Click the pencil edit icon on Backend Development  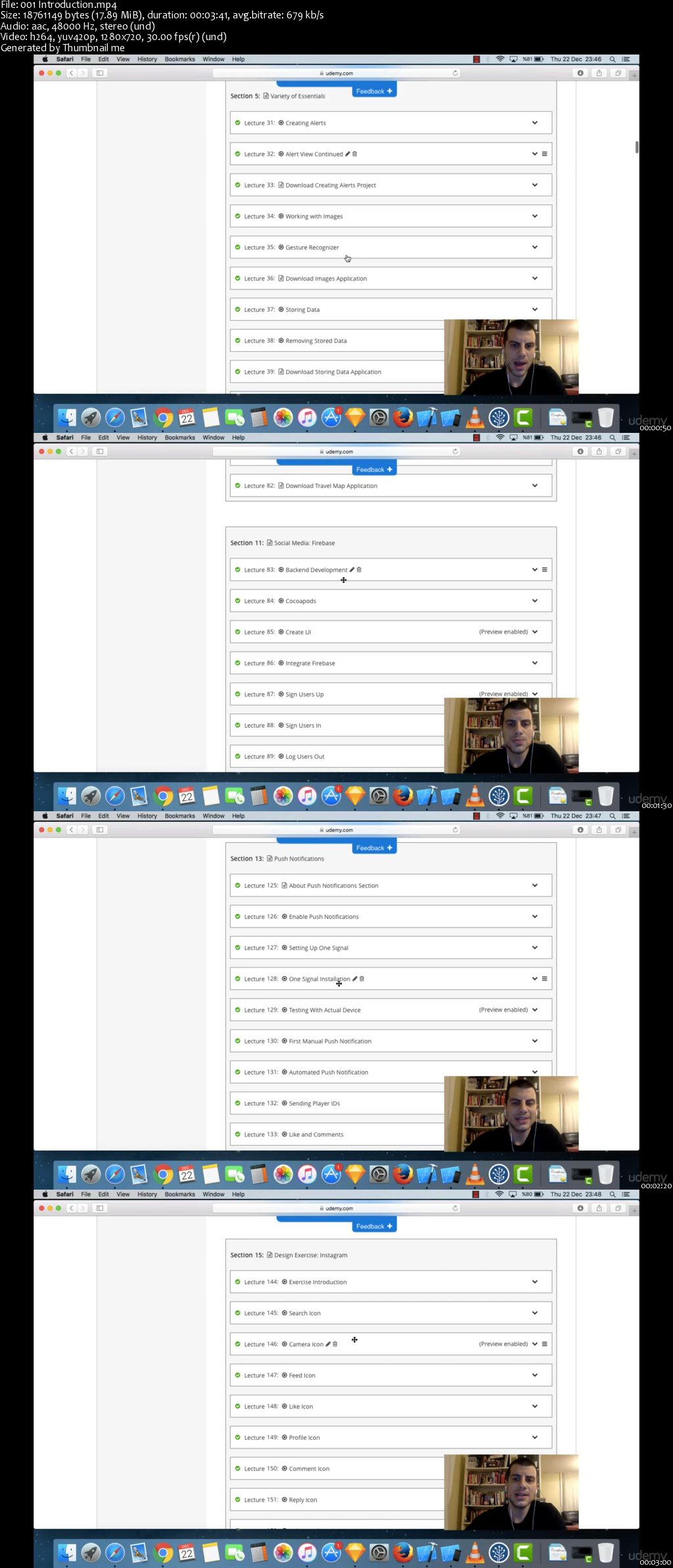[352, 570]
